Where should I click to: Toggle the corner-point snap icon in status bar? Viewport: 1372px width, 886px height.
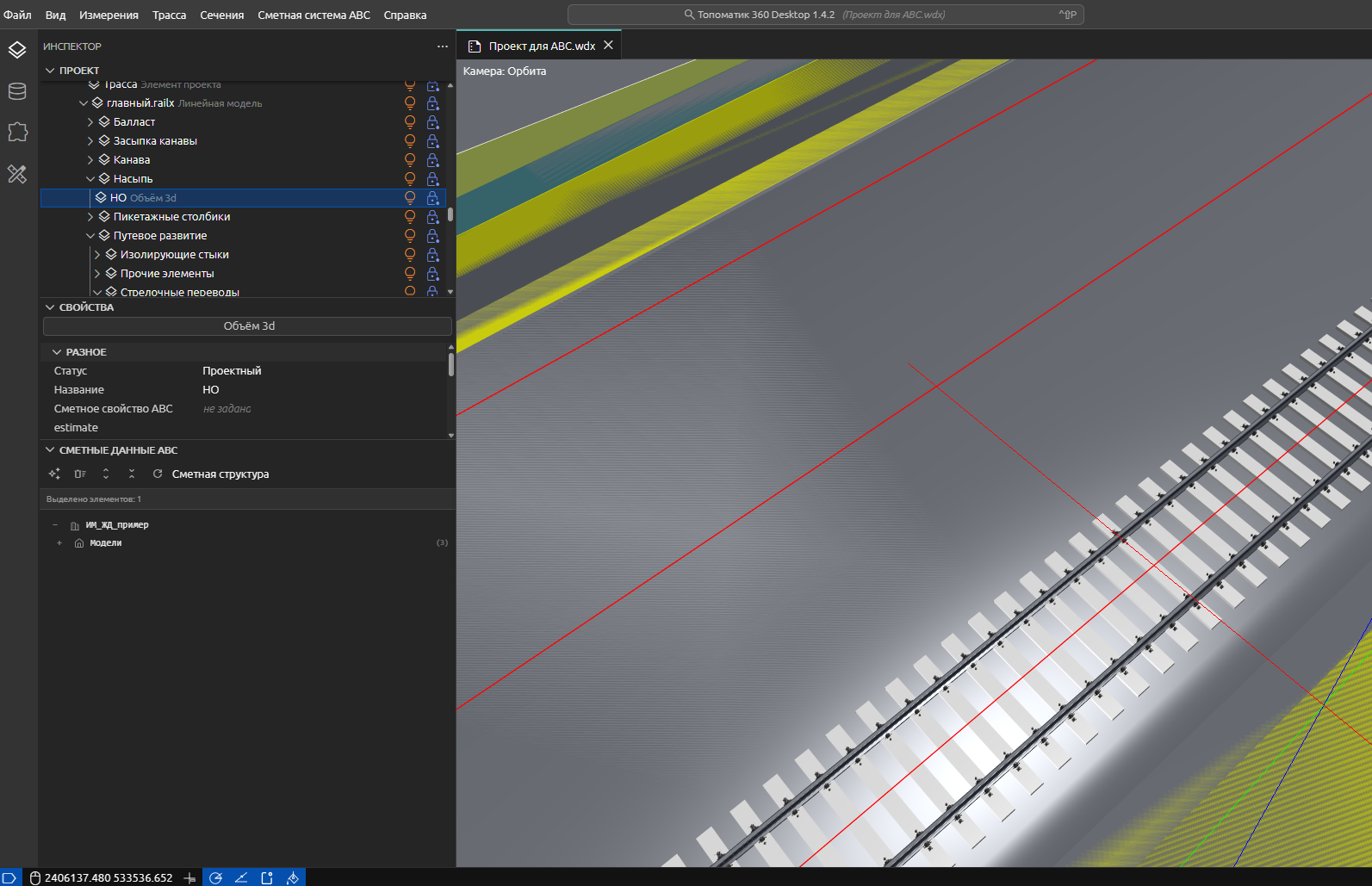267,877
